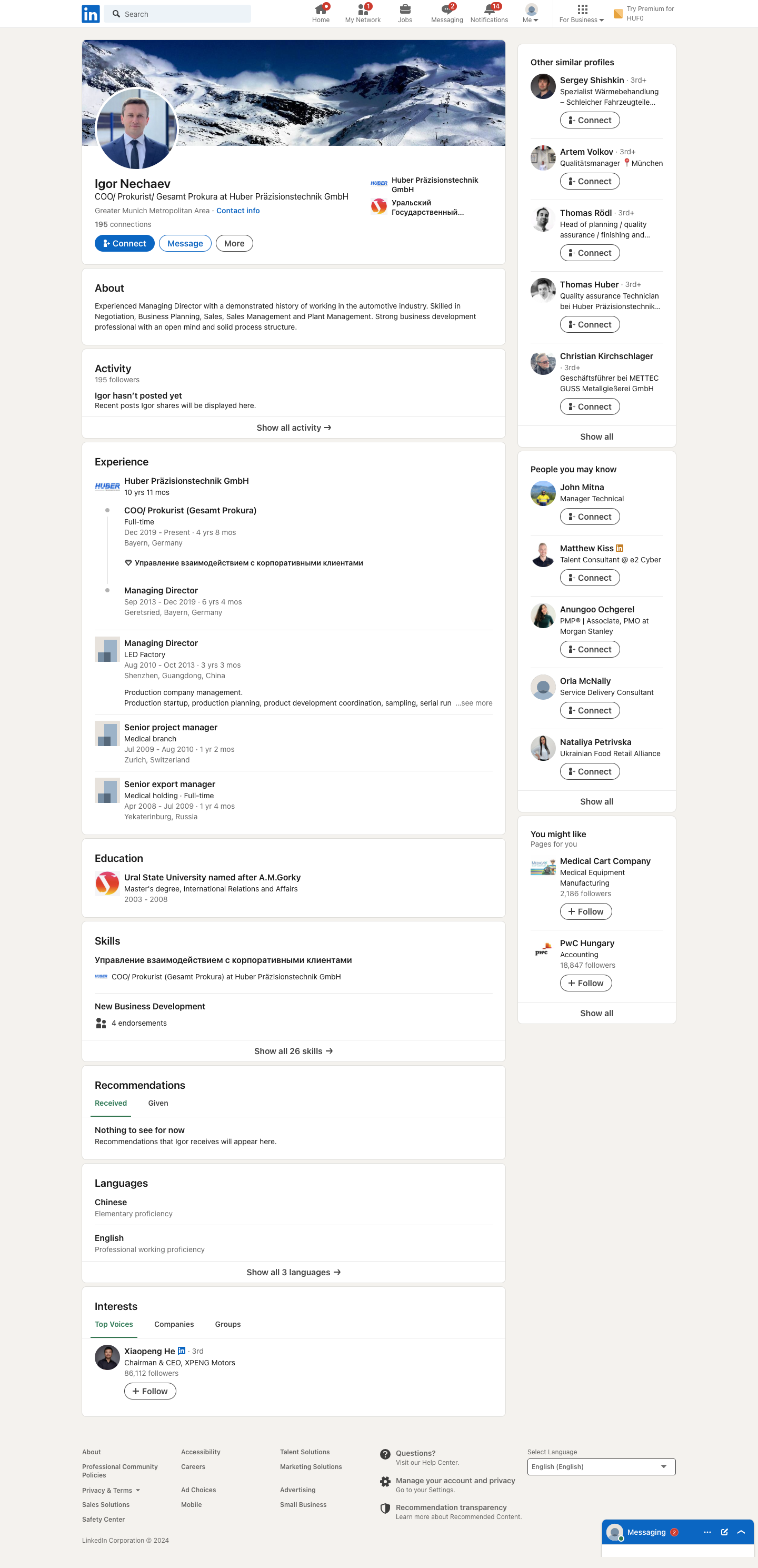Open the Select Language combo box
Image resolution: width=758 pixels, height=1568 pixels.
601,1467
